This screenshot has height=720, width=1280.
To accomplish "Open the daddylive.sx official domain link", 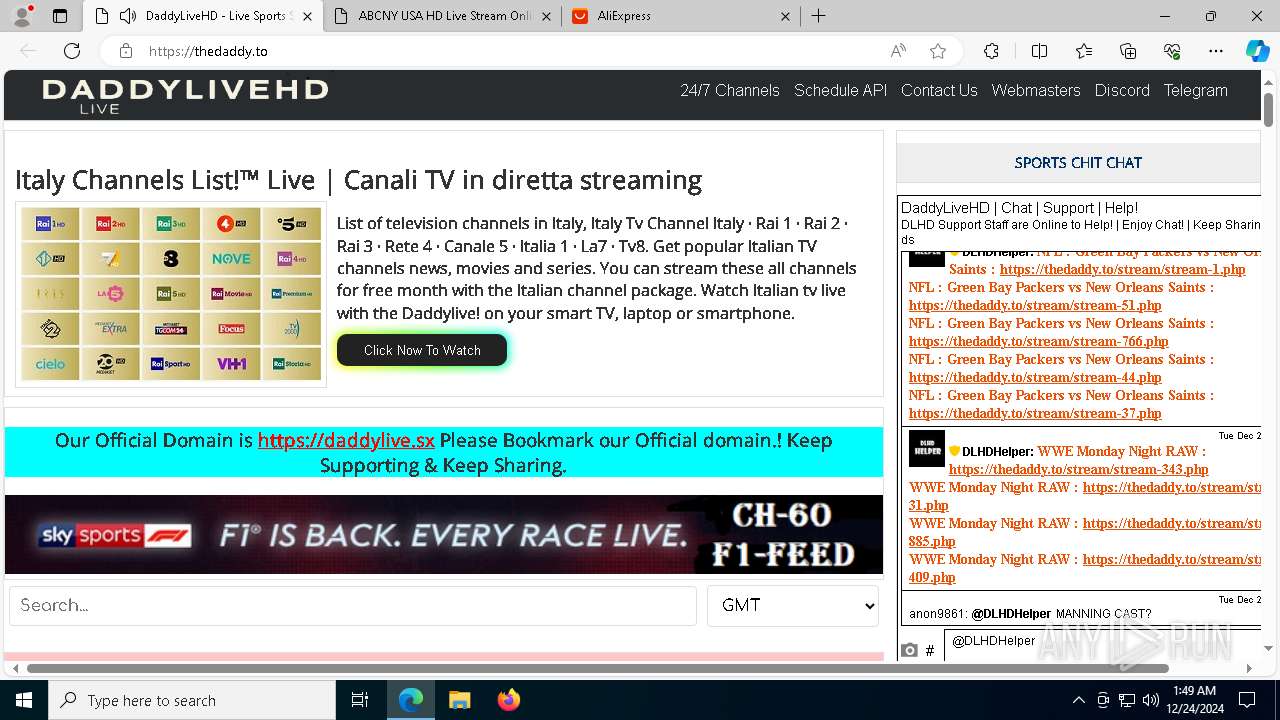I will tap(346, 440).
